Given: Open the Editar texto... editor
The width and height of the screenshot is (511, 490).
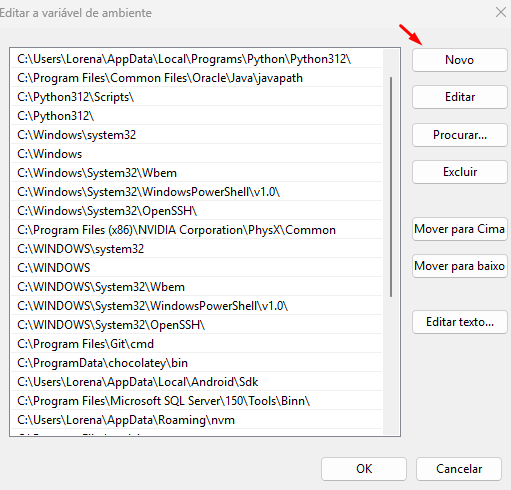Looking at the screenshot, I should [x=460, y=322].
